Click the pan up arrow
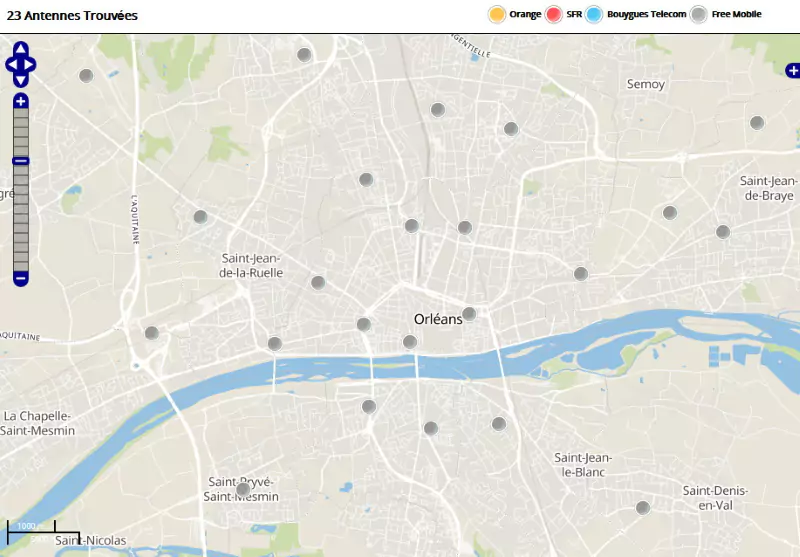This screenshot has height=557, width=800. click(x=21, y=48)
